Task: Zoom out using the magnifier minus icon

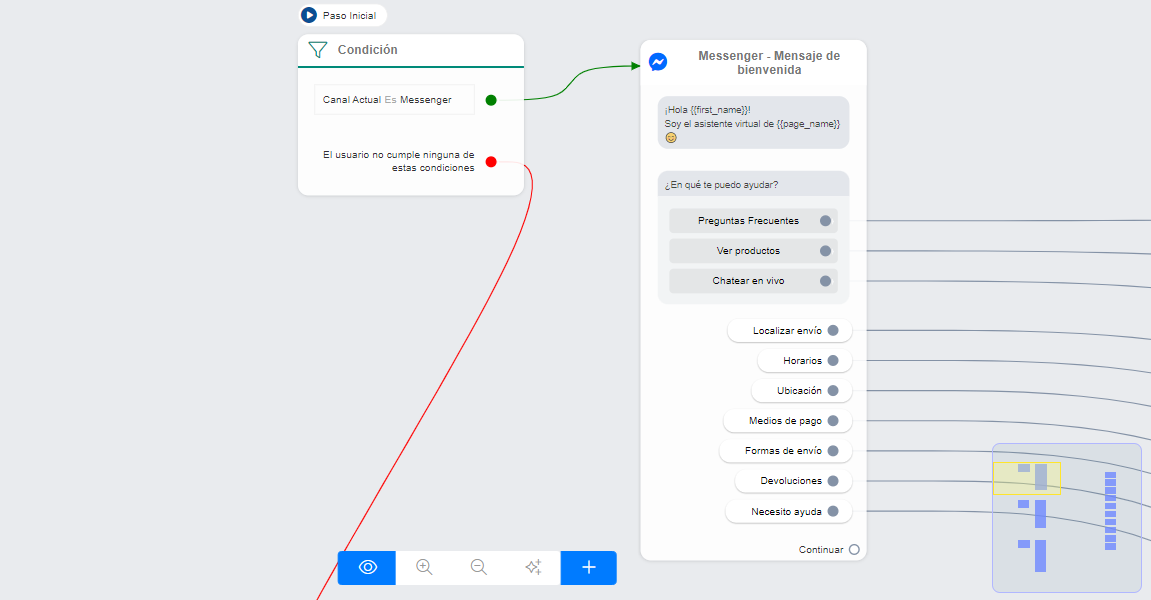Action: (479, 568)
